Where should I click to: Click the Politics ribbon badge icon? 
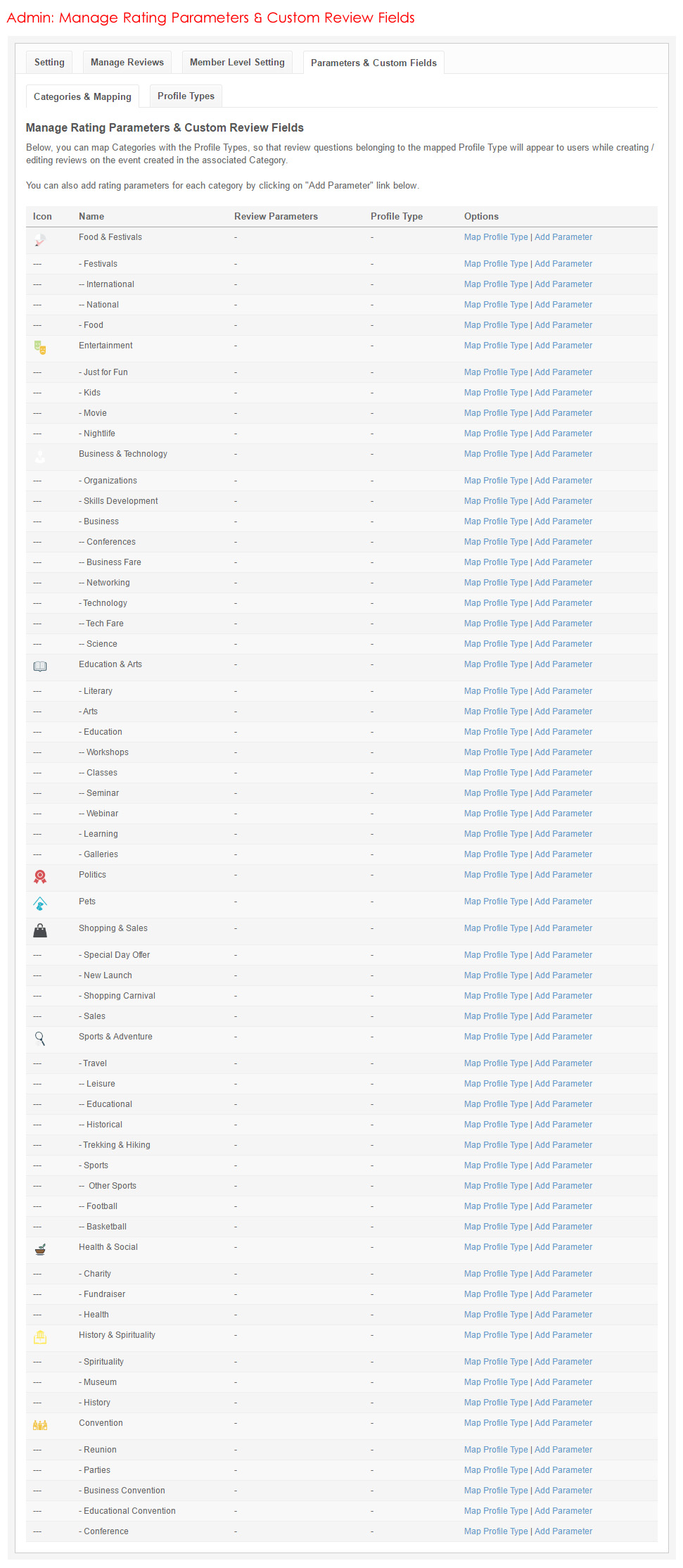40,876
